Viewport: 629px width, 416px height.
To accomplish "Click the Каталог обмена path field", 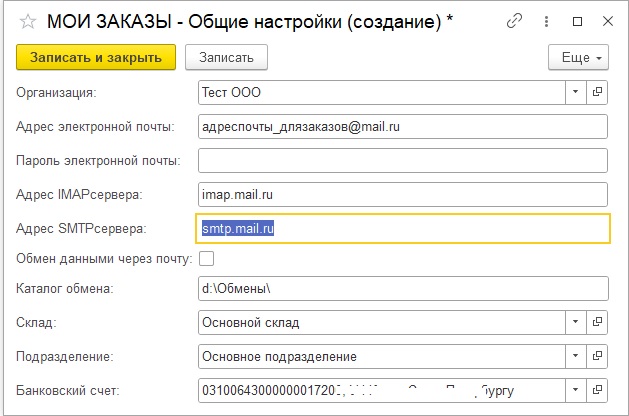I will point(402,290).
